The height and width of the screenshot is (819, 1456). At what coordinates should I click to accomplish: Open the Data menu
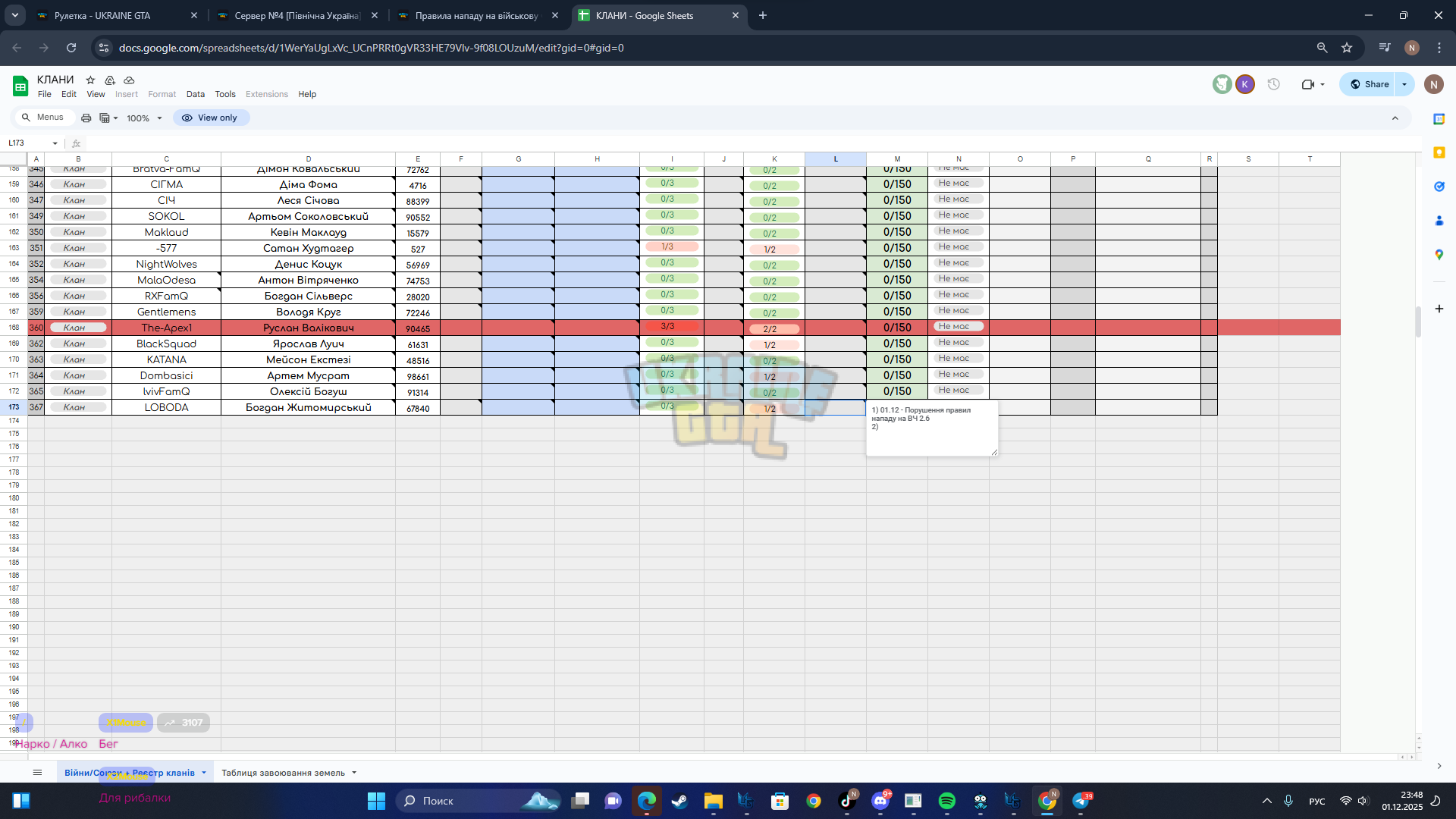[x=196, y=94]
